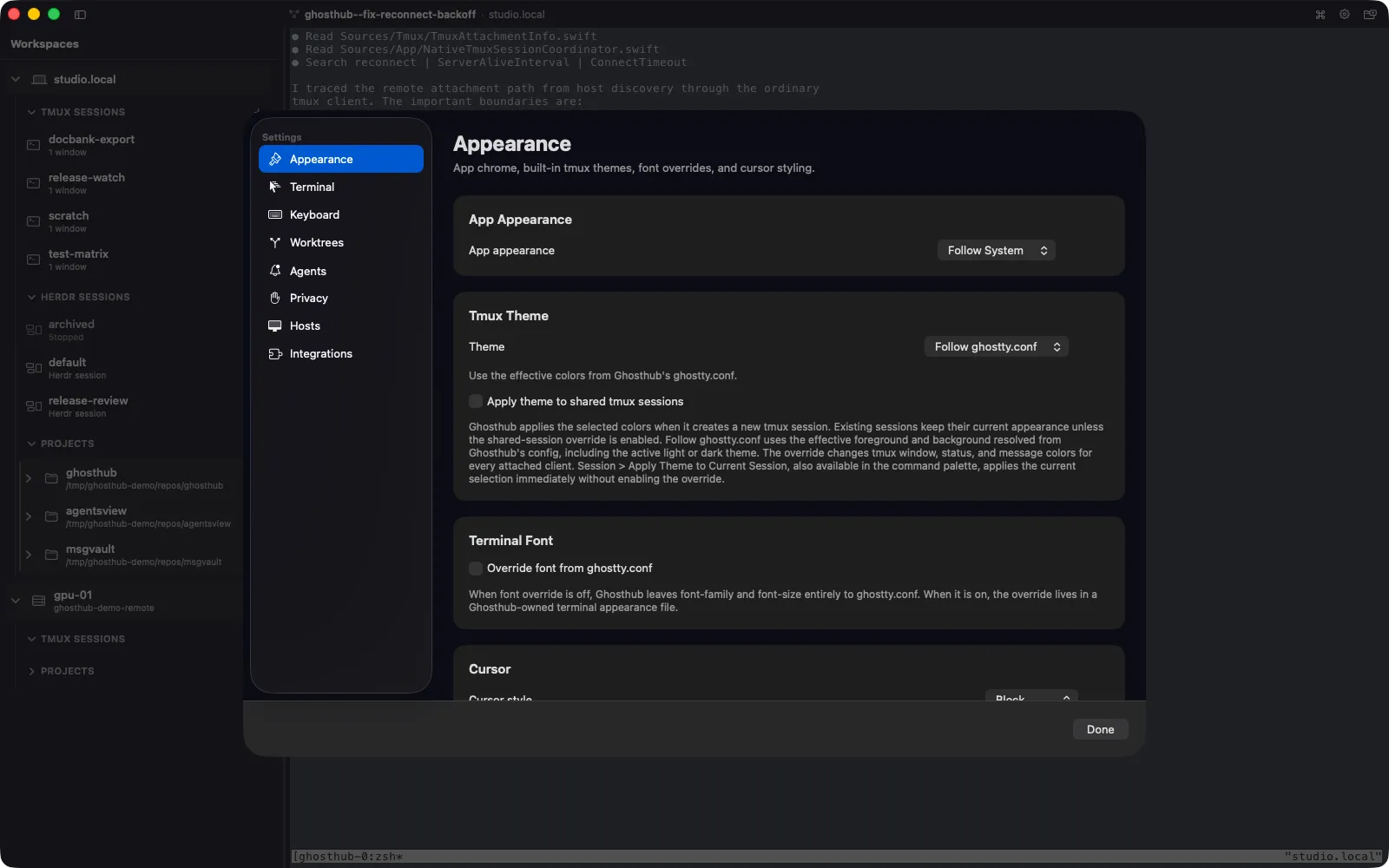The image size is (1389, 868).
Task: Click the Agents icon in settings list
Action: tap(275, 271)
